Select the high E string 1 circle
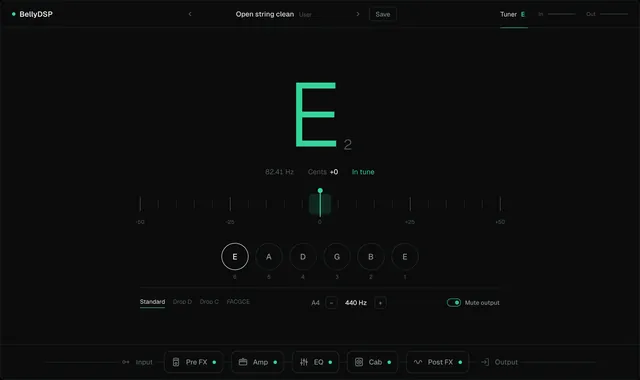Screen dimensions: 640x380 pyautogui.click(x=405, y=257)
